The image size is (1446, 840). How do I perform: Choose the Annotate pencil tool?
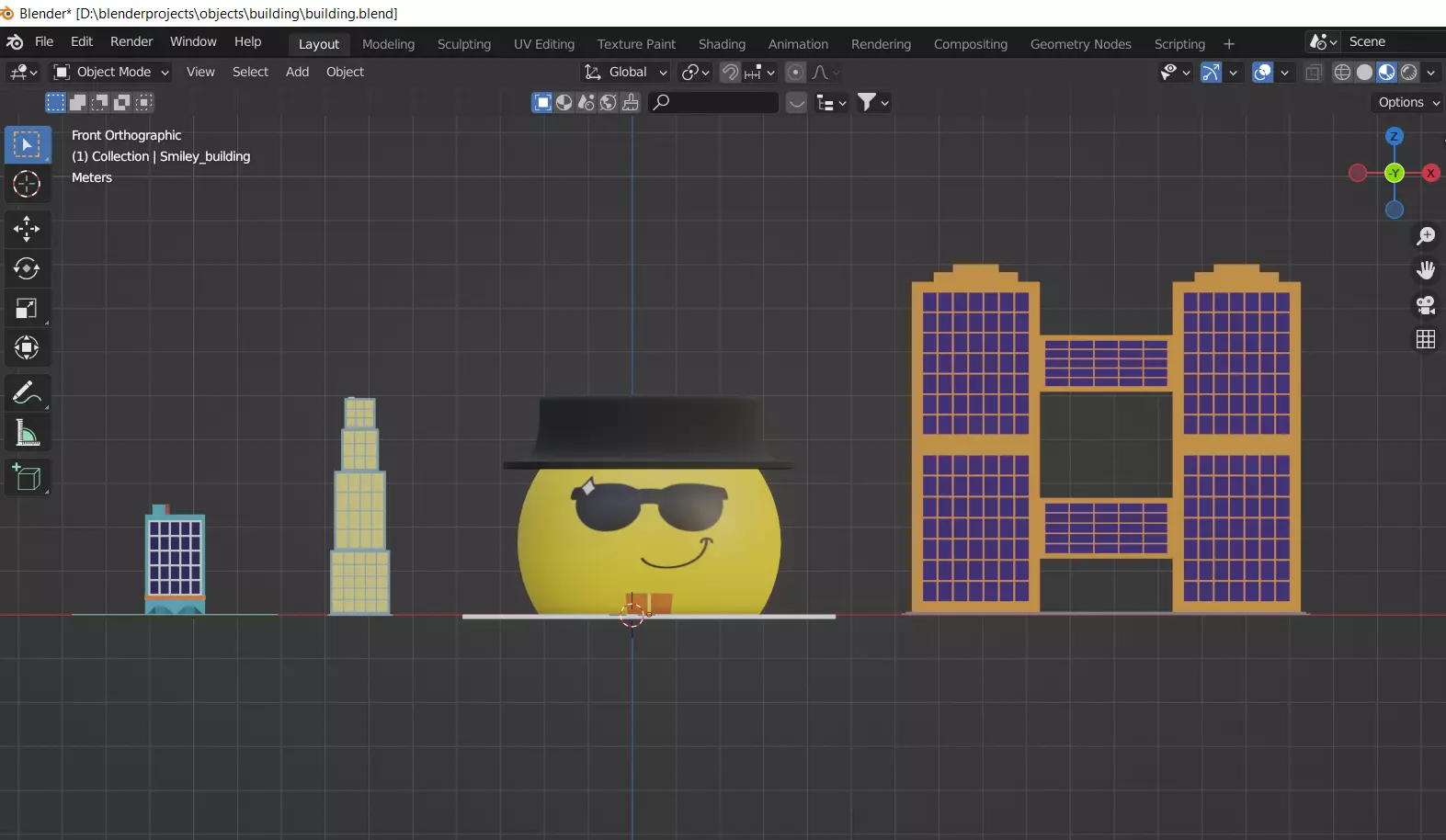[27, 393]
